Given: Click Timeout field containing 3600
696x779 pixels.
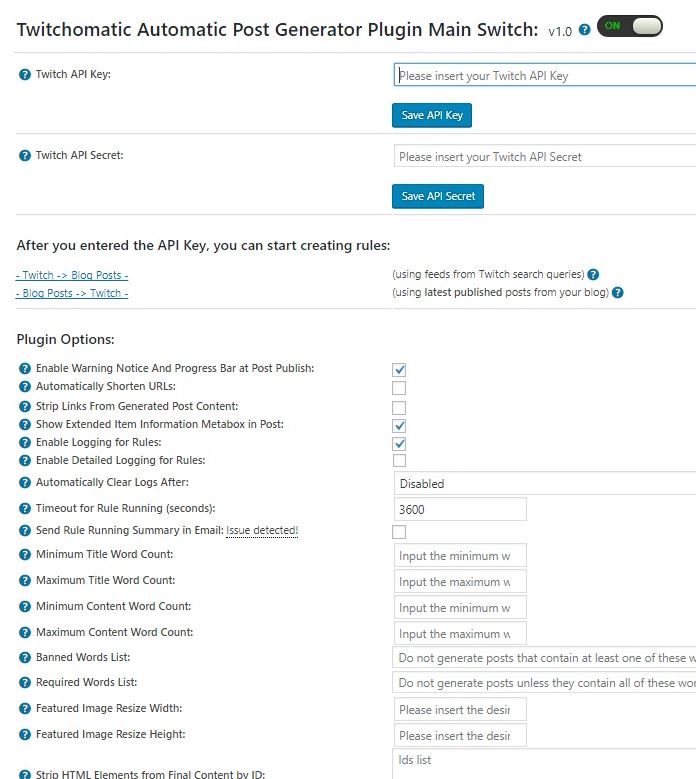Looking at the screenshot, I should pos(460,509).
